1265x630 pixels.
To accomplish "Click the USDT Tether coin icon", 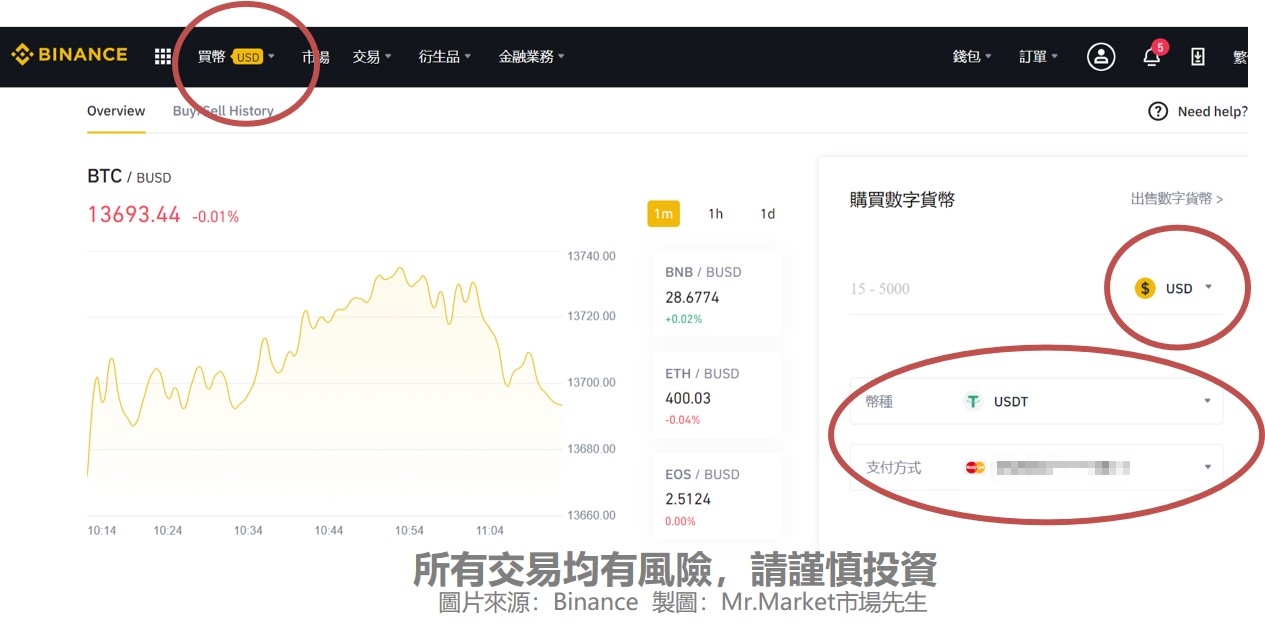I will (x=973, y=401).
